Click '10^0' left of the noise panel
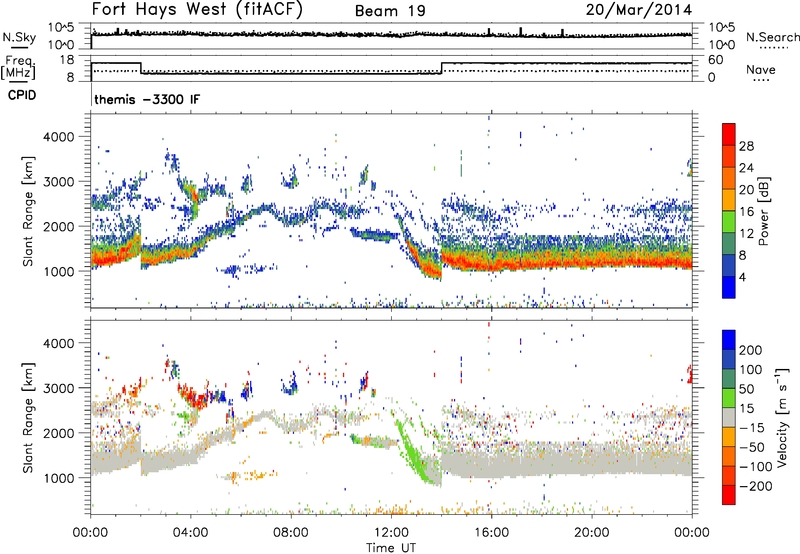Viewport: 800px width, 554px height. coord(61,45)
